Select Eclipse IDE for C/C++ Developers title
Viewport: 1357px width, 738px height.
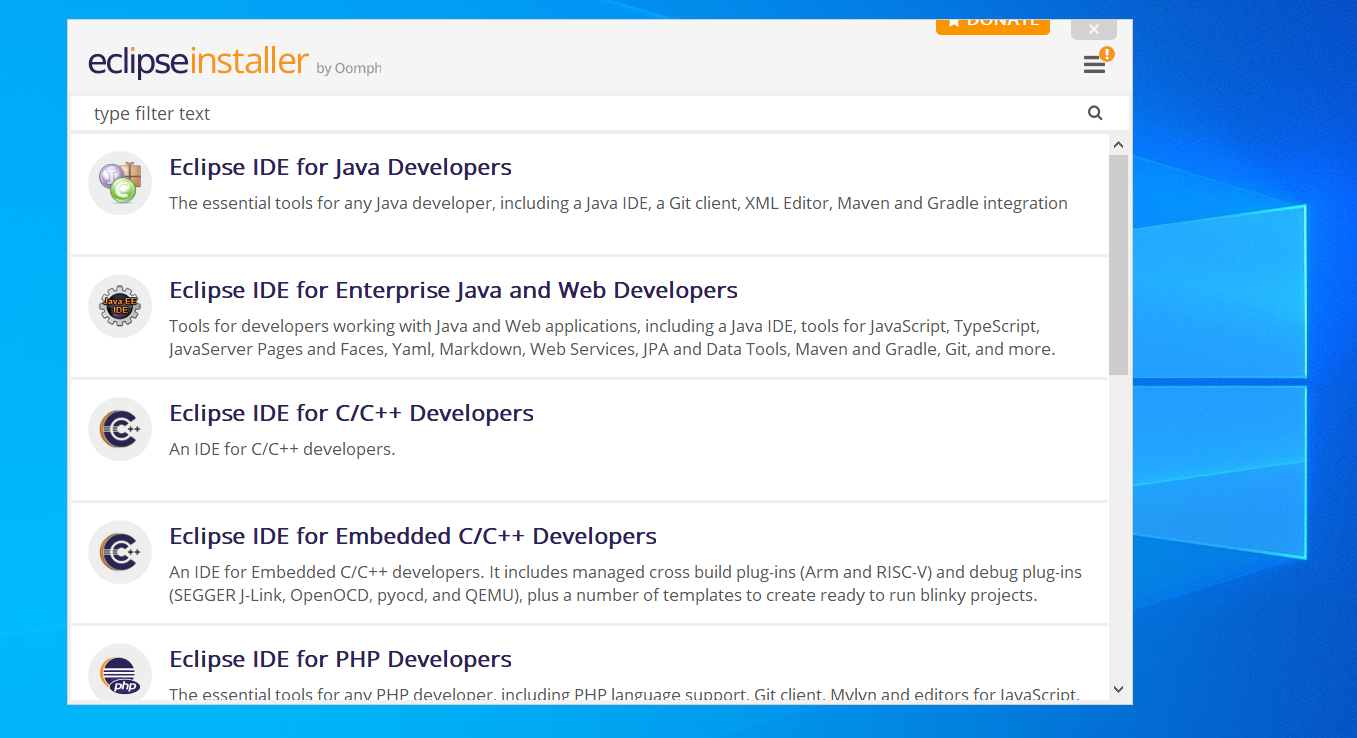[351, 413]
